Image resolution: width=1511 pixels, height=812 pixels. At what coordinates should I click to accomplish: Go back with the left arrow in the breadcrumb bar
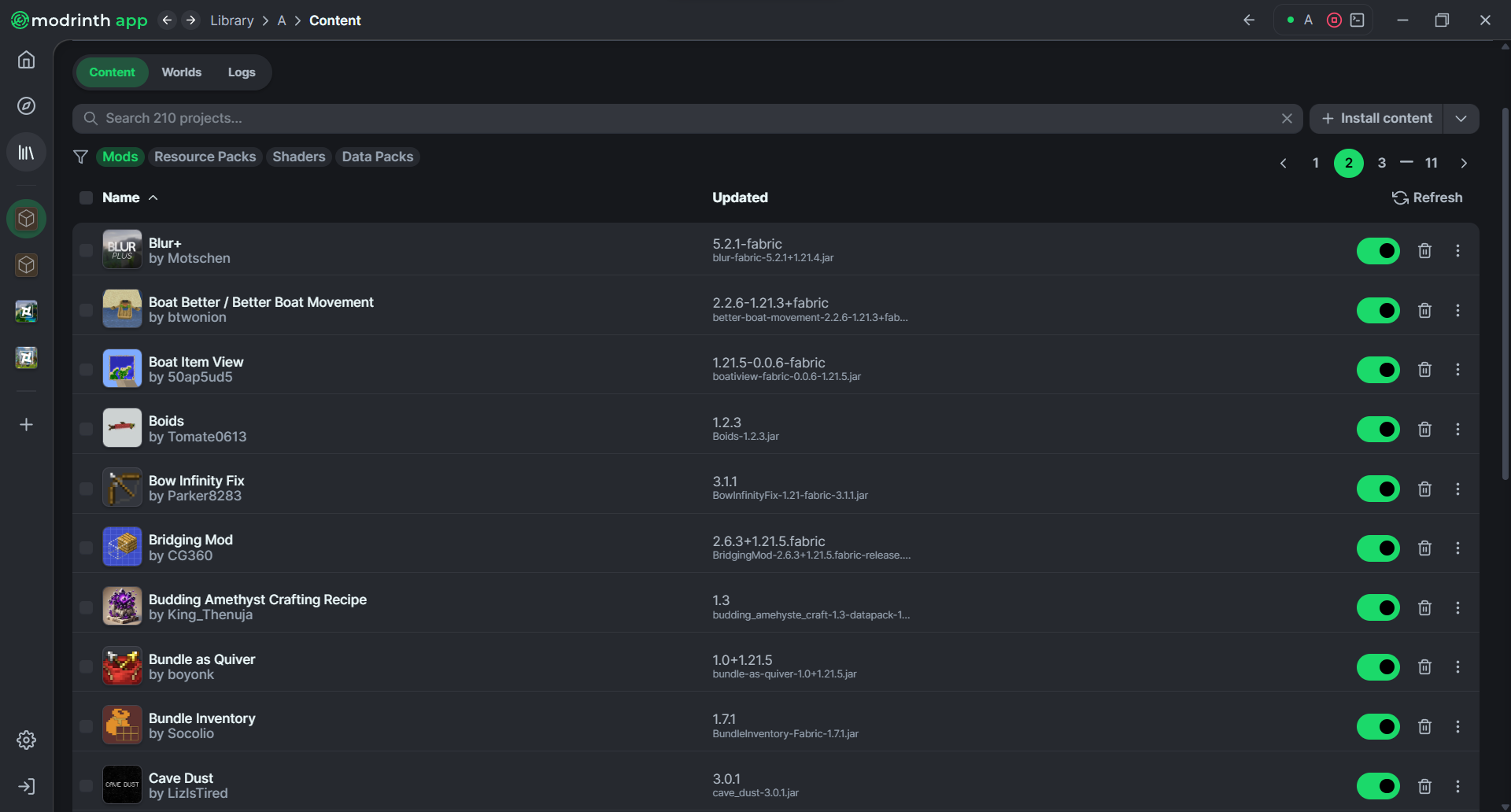[x=167, y=20]
